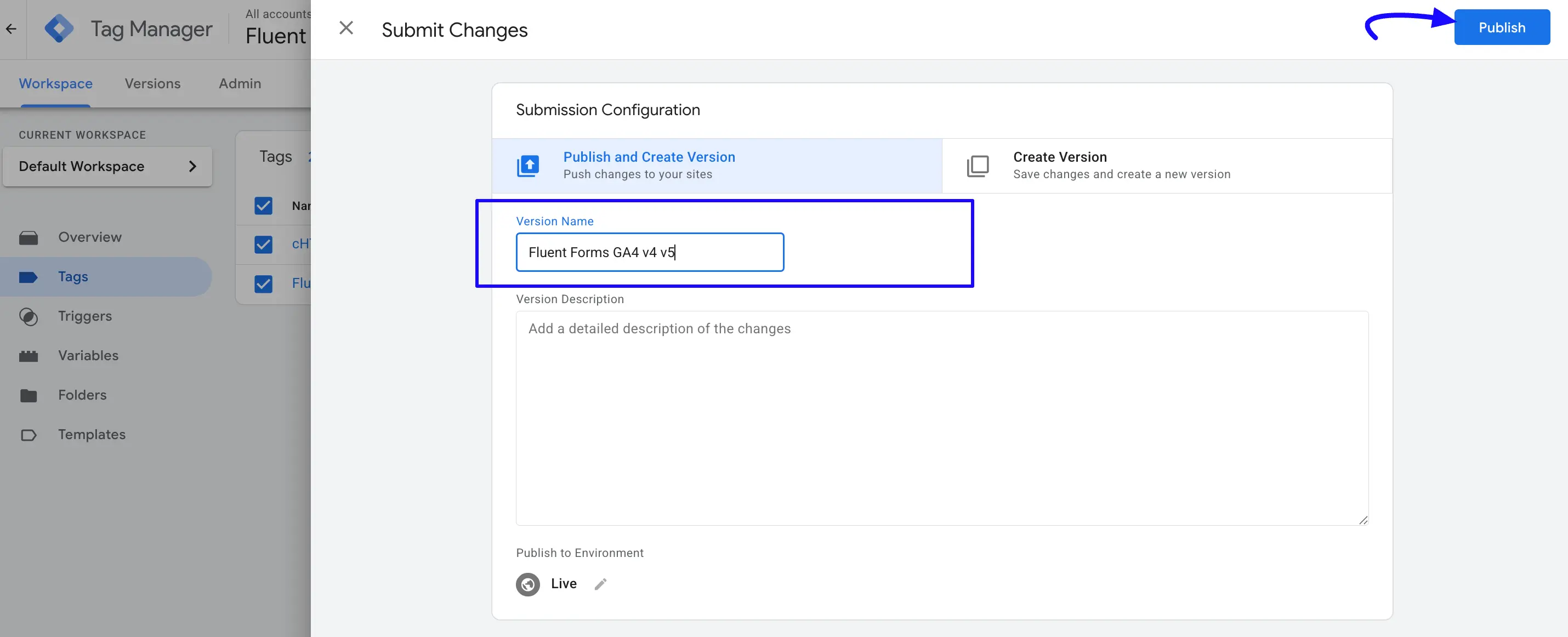Click the description resize handle

click(x=1363, y=520)
